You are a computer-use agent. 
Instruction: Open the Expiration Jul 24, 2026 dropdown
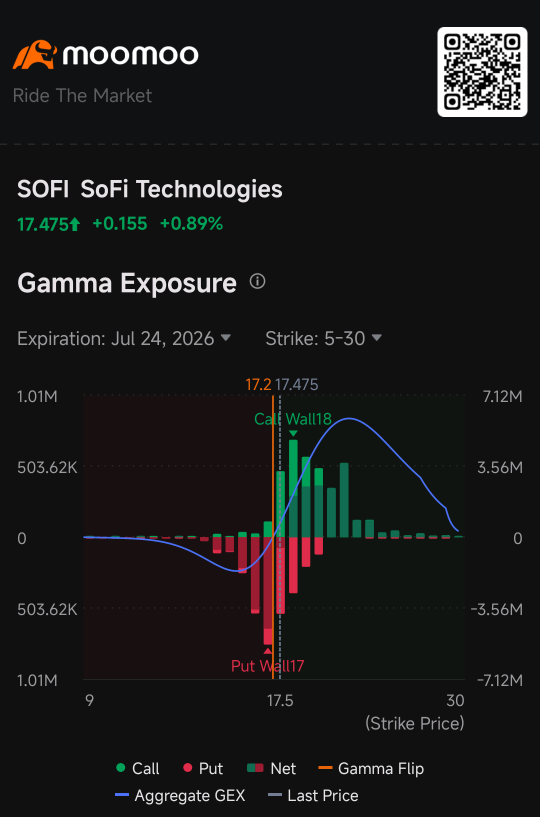[124, 339]
